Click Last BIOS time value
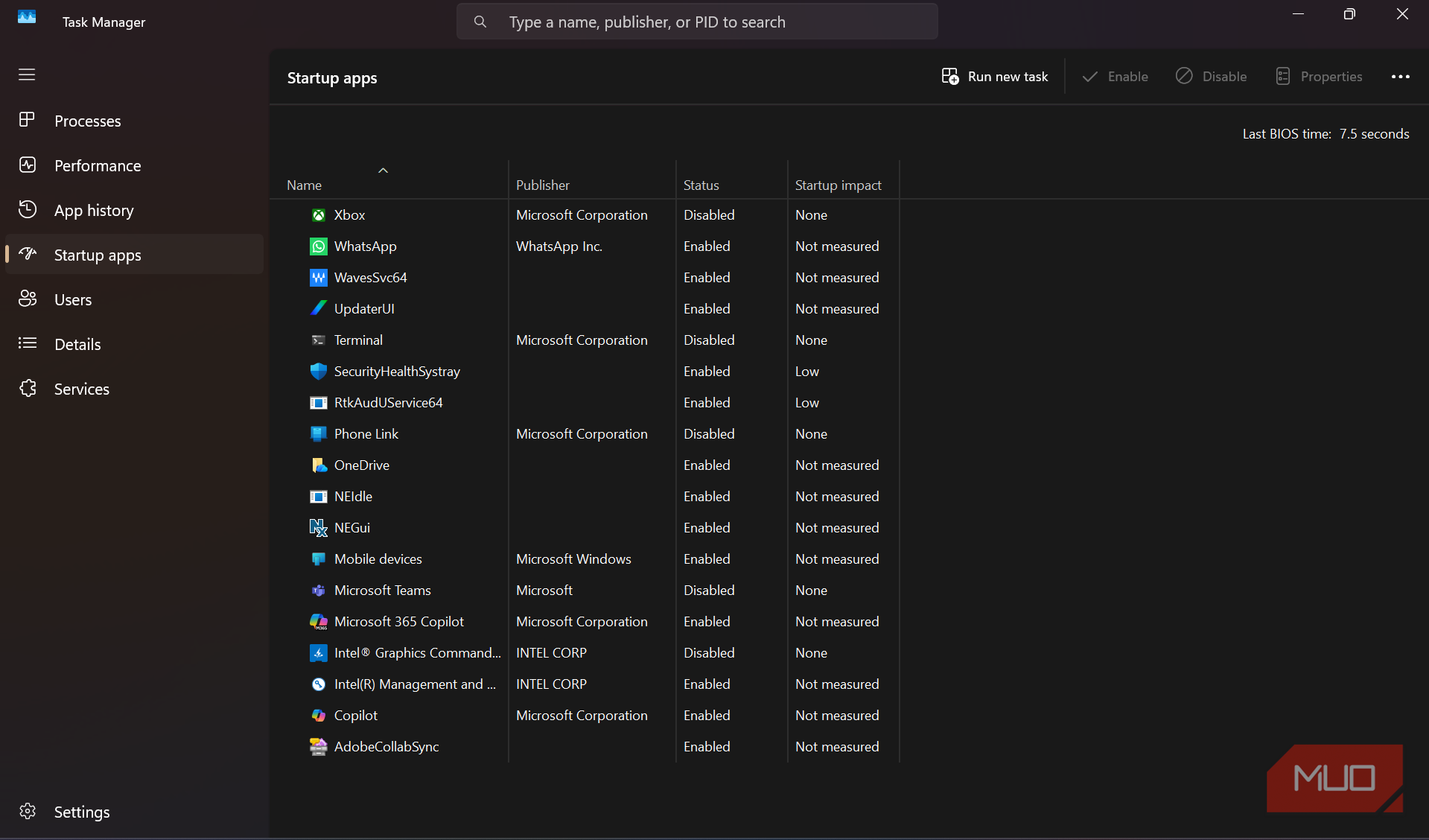This screenshot has width=1429, height=840. pos(1374,134)
